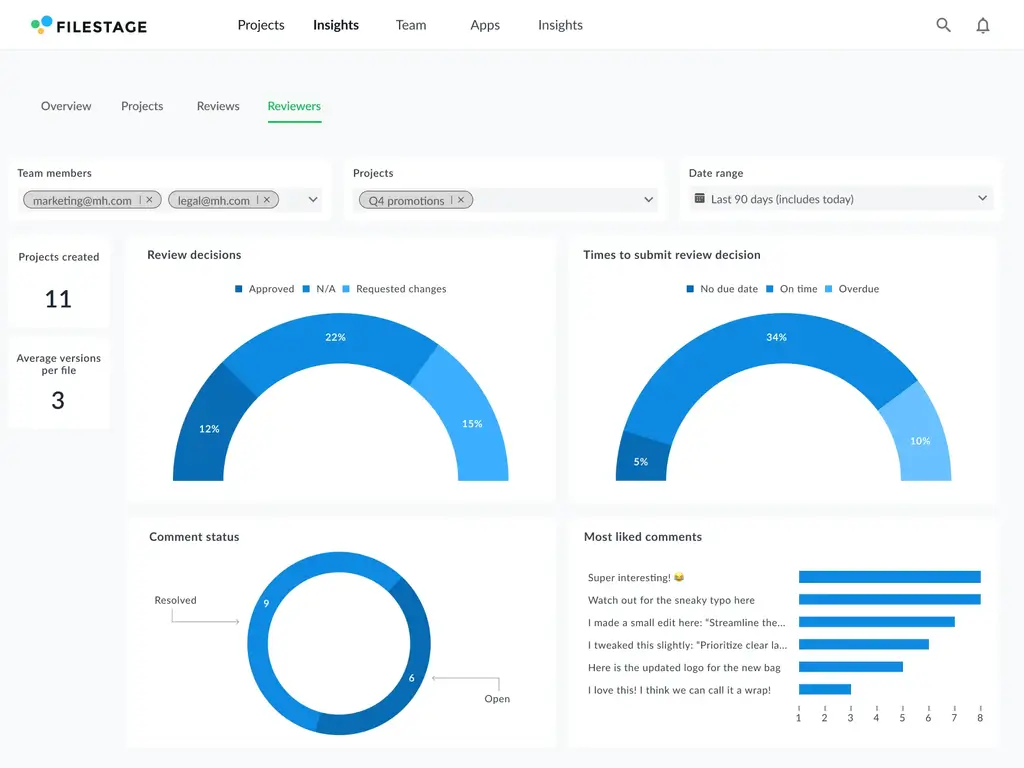Image resolution: width=1024 pixels, height=768 pixels.
Task: Click the updated logo comment bar
Action: [850, 667]
